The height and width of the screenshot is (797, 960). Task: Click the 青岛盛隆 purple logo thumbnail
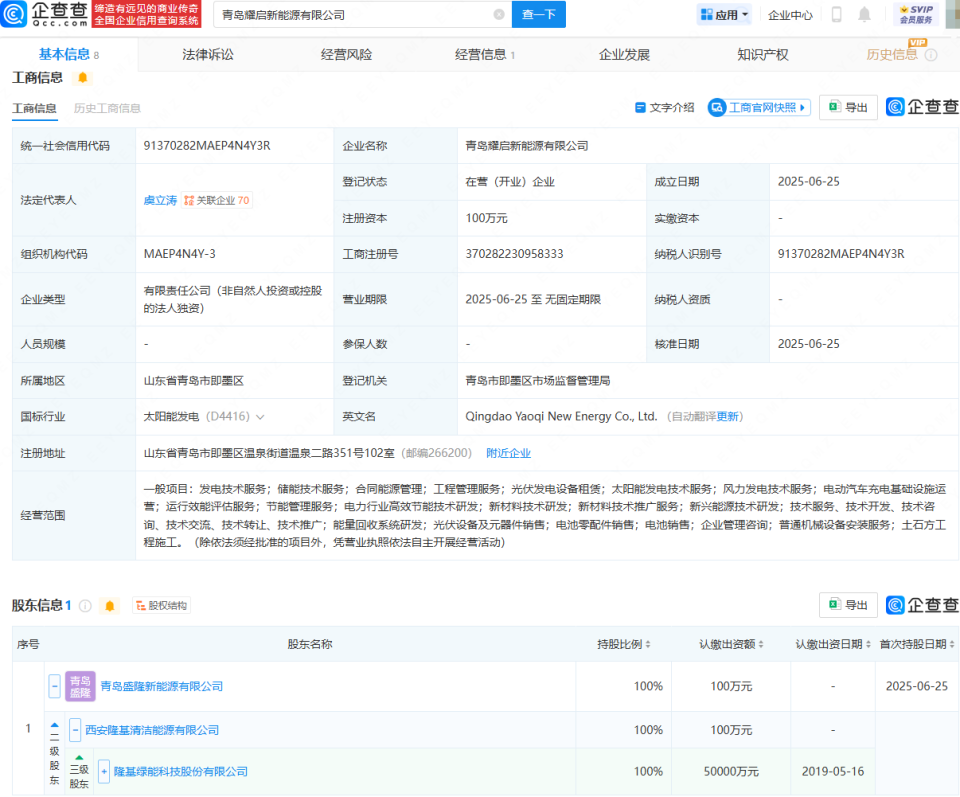tap(80, 686)
